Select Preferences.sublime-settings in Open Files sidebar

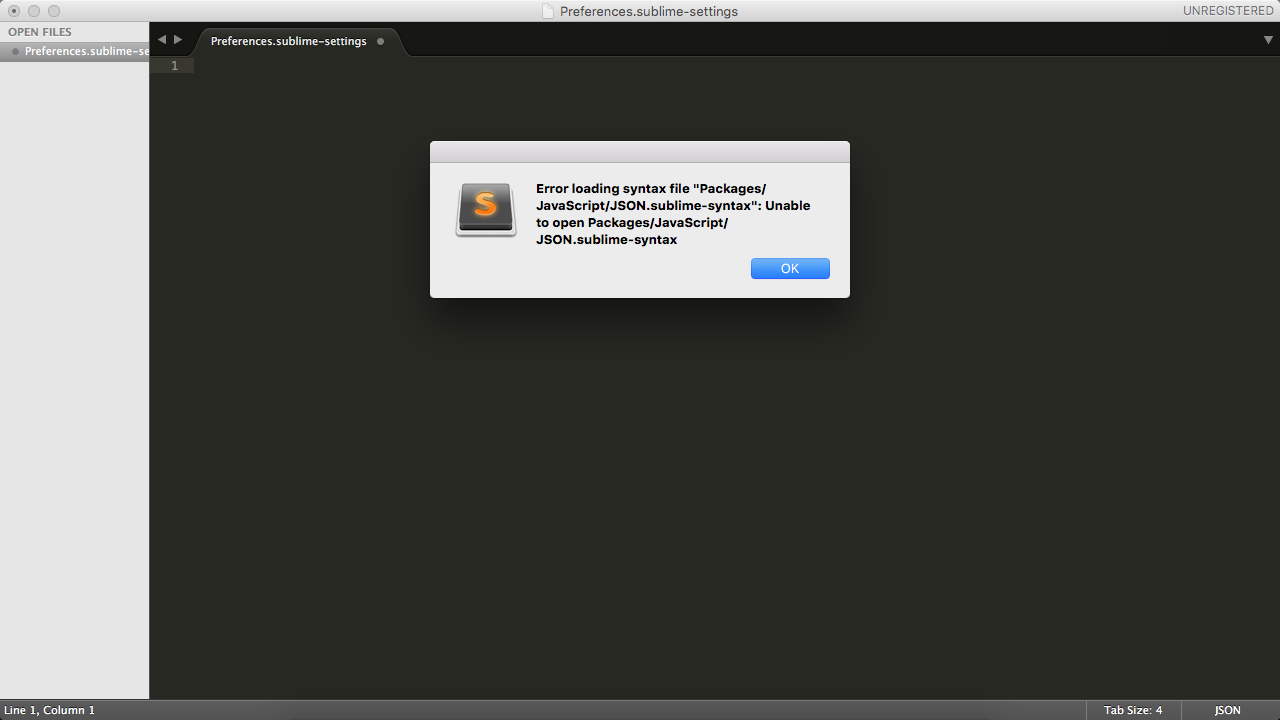click(86, 51)
